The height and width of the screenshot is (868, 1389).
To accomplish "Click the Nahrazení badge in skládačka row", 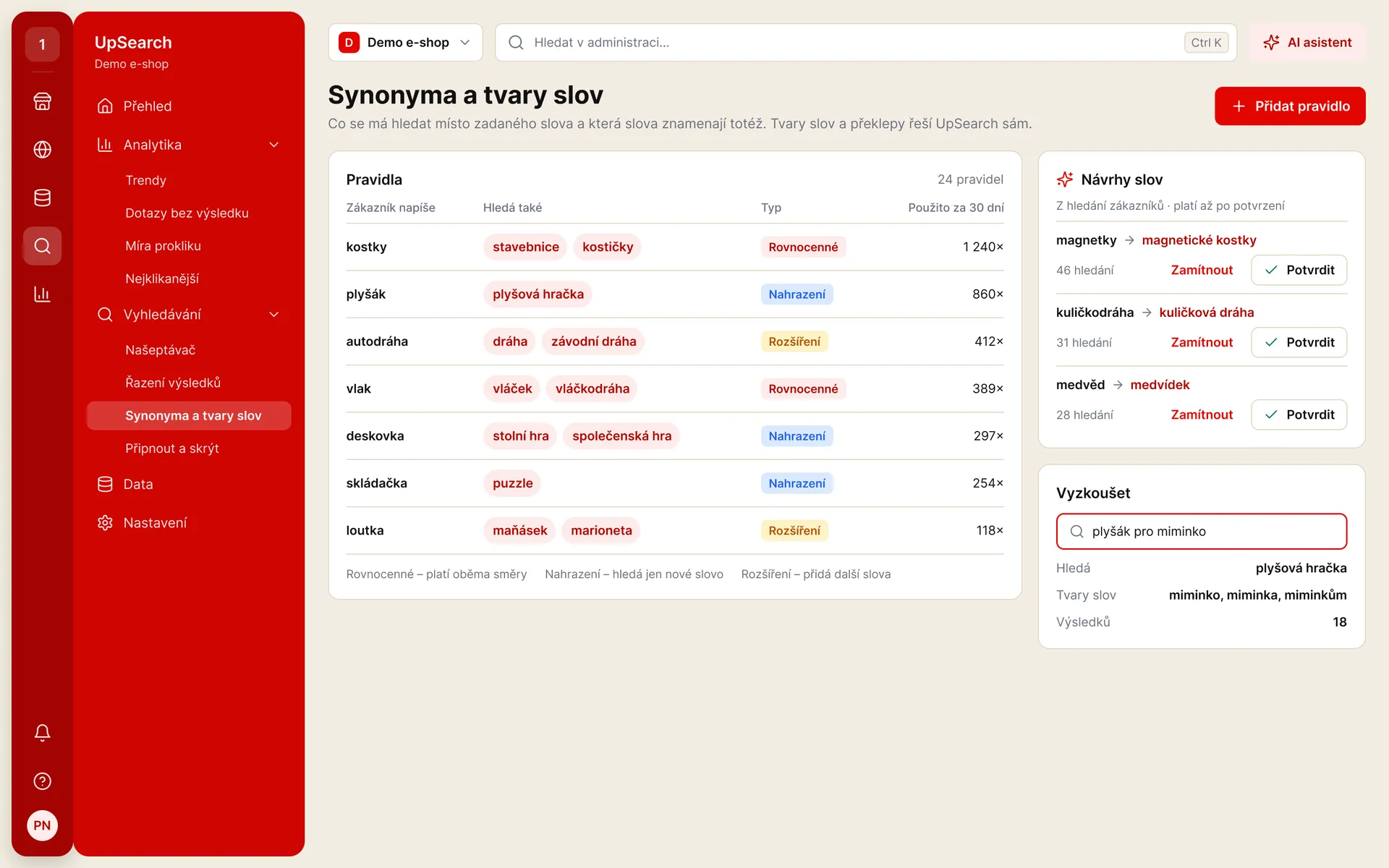I will [x=797, y=483].
